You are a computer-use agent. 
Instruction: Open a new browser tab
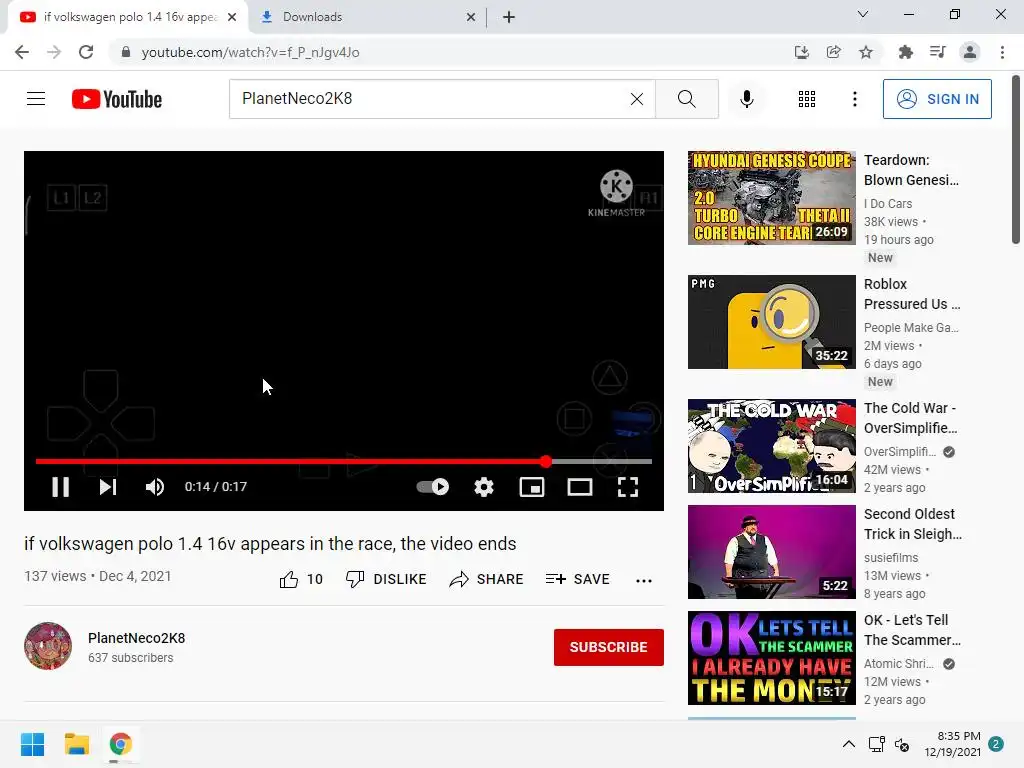click(x=509, y=17)
